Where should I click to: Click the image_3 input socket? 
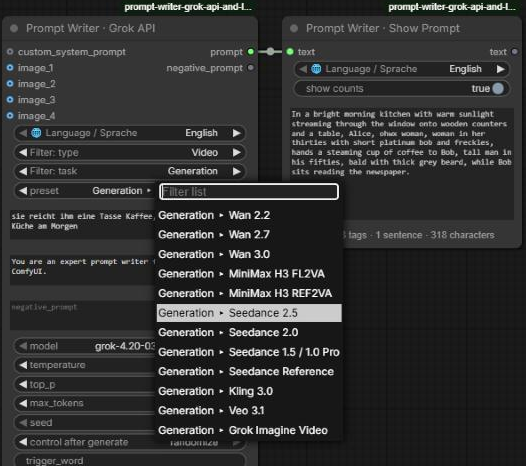10,100
